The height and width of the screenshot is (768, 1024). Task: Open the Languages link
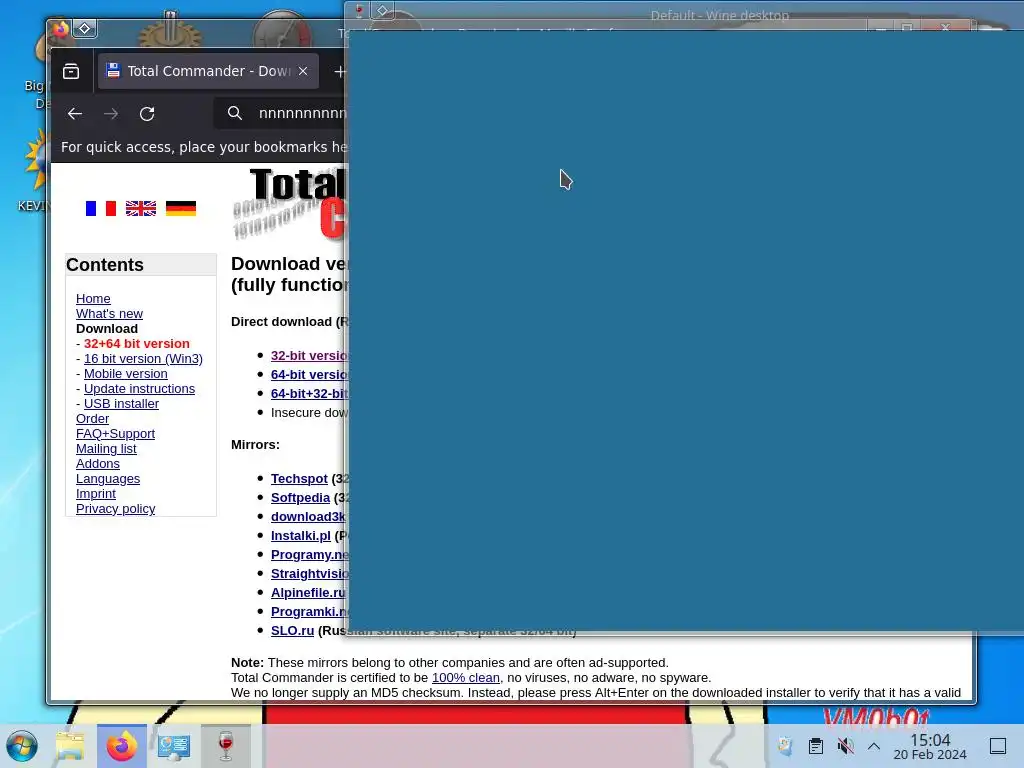(x=108, y=479)
